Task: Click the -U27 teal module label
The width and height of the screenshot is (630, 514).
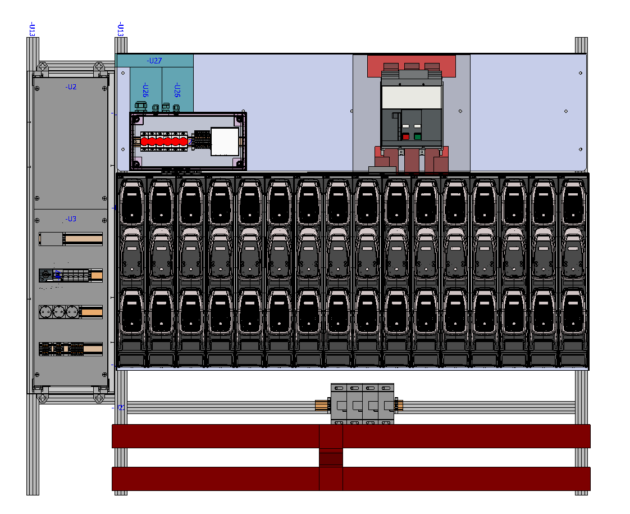Action: pyautogui.click(x=155, y=61)
